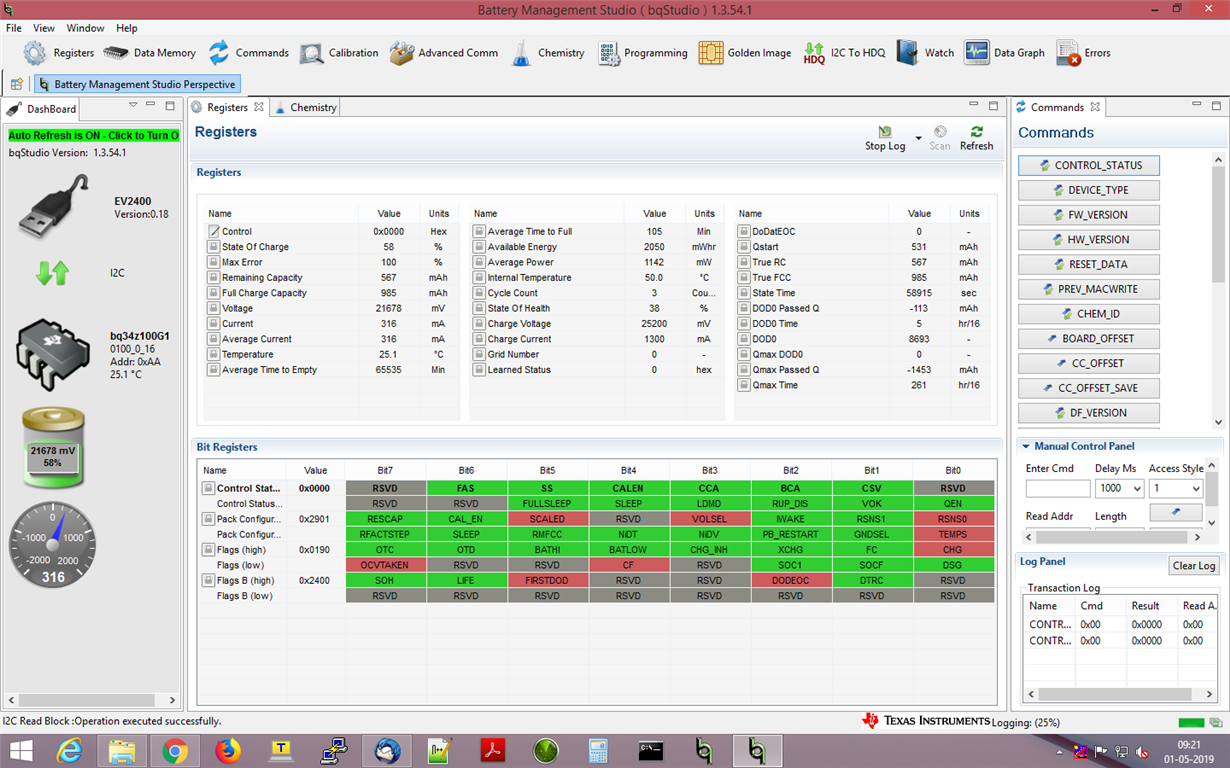The image size is (1230, 768).
Task: Refresh the registers
Action: pos(976,138)
